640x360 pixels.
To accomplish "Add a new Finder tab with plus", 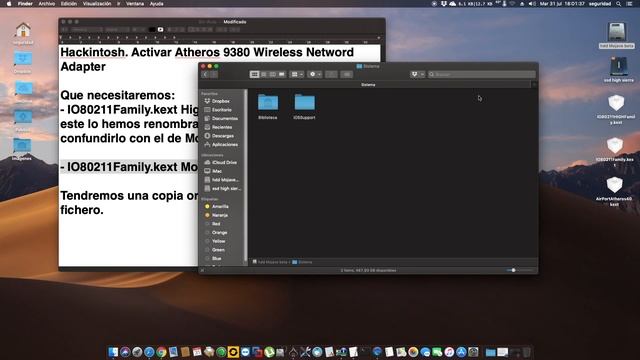I will click(x=534, y=84).
